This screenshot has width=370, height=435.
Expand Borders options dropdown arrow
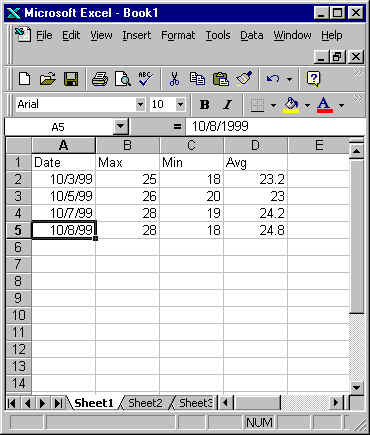tap(273, 106)
